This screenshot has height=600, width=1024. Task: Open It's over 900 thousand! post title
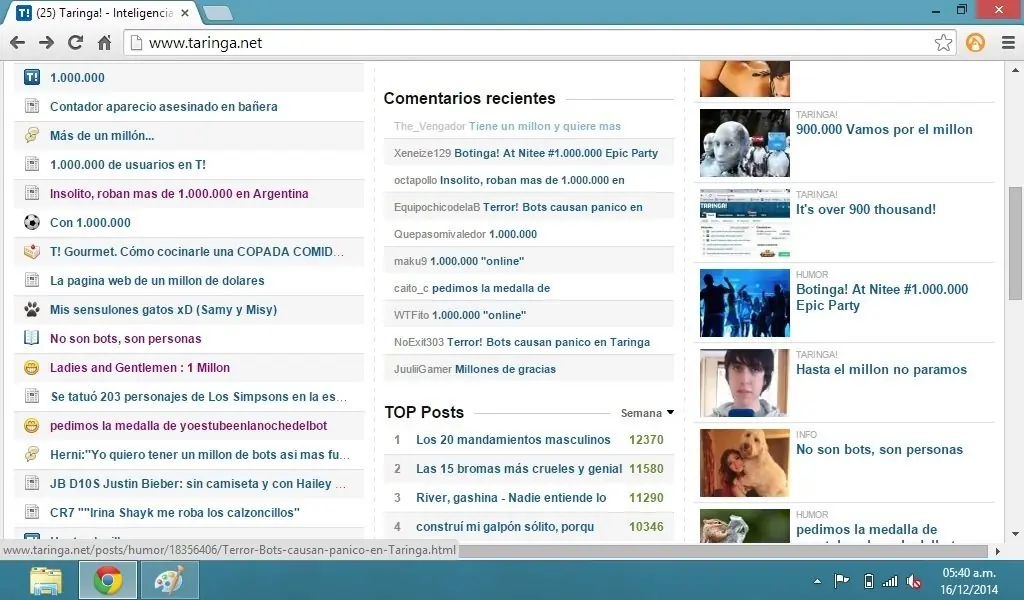(866, 210)
